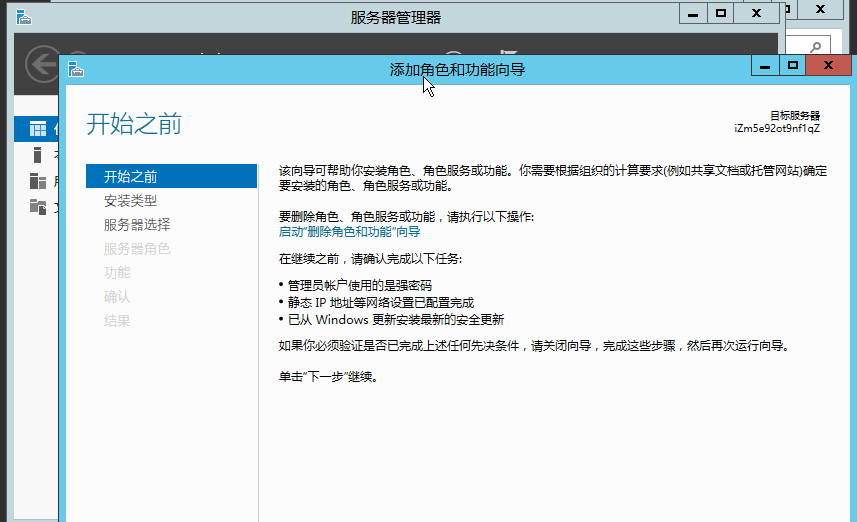
Task: Click the 开始之前 page heading
Action: click(x=134, y=124)
